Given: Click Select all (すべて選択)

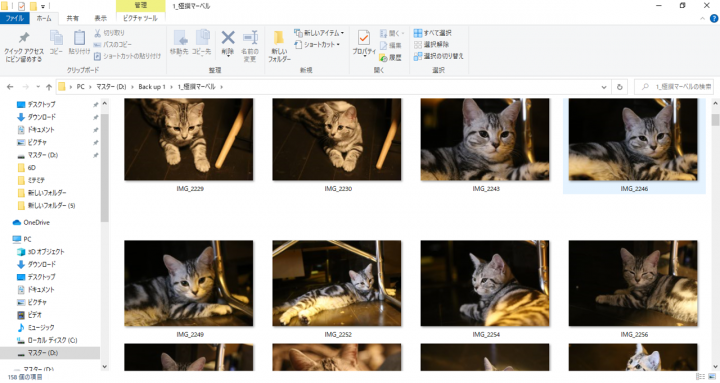Looking at the screenshot, I should coord(433,33).
